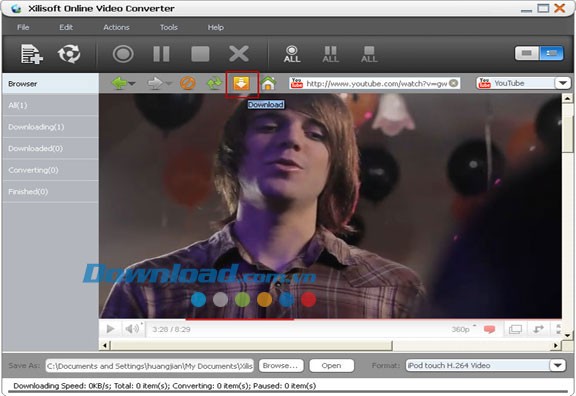Seek on the video progress bar

(330, 319)
